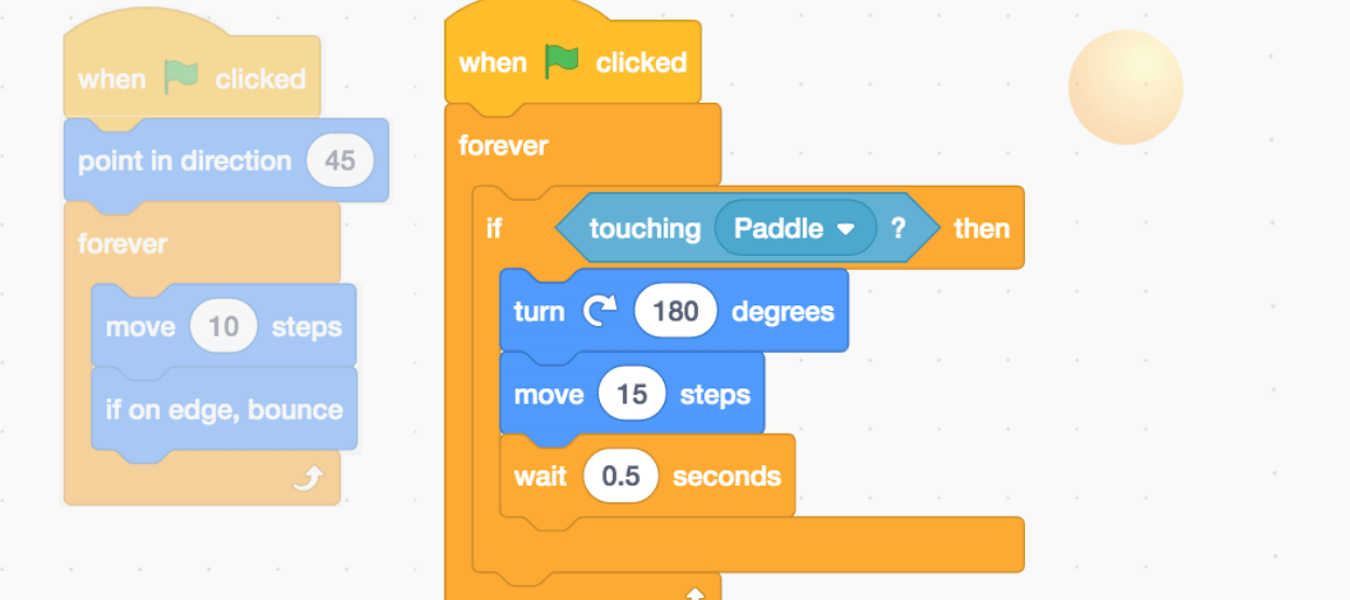The image size is (1350, 600).
Task: Click the 'if' label on the if-then block
Action: 494,229
